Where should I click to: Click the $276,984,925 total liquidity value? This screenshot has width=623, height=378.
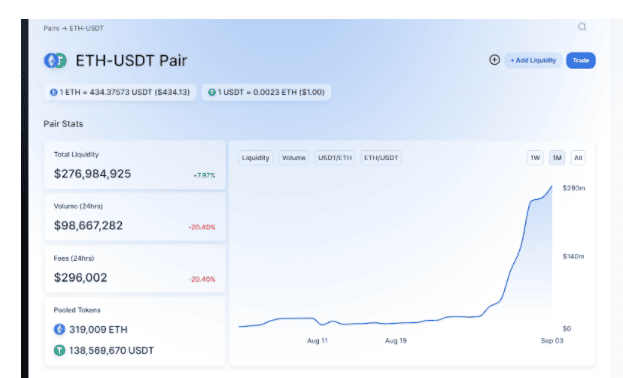pos(92,174)
